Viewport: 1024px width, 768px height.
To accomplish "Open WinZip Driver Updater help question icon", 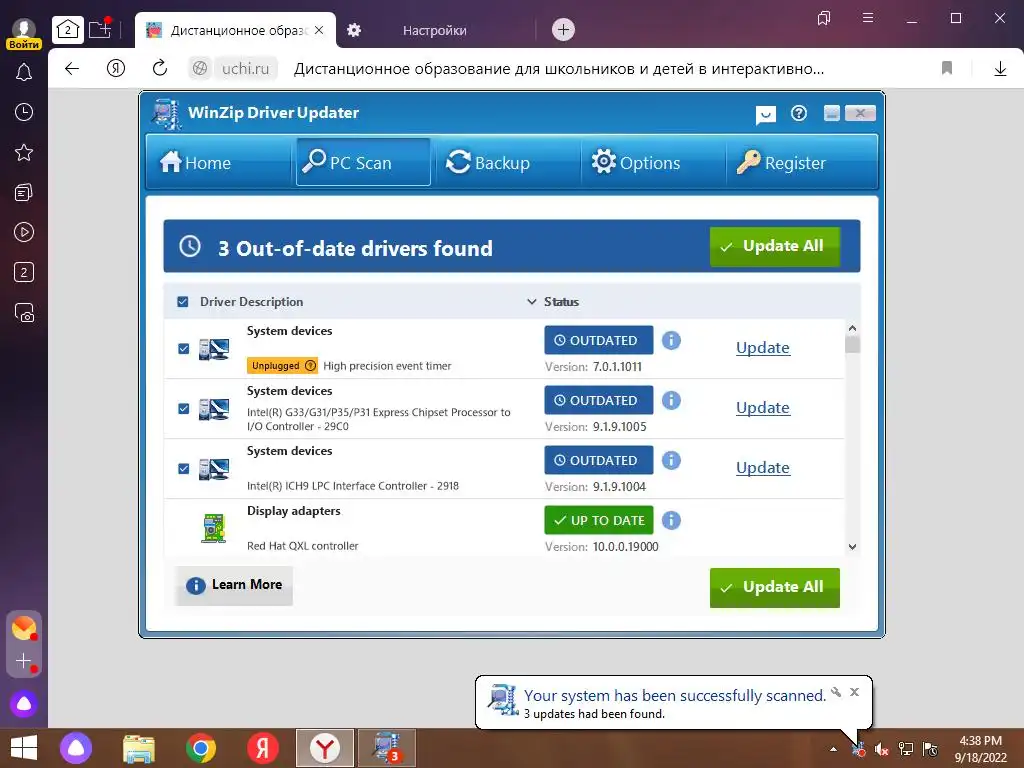I will coord(799,114).
